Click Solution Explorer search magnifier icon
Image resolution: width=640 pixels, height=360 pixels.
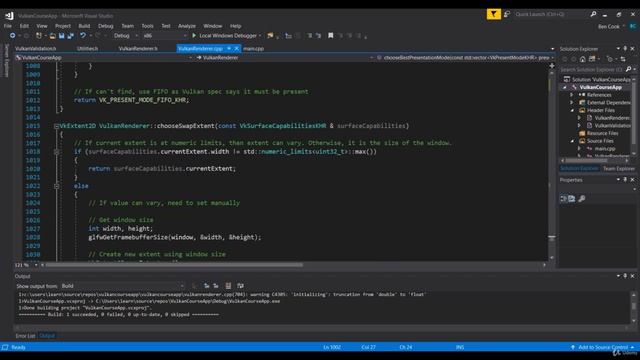628,69
